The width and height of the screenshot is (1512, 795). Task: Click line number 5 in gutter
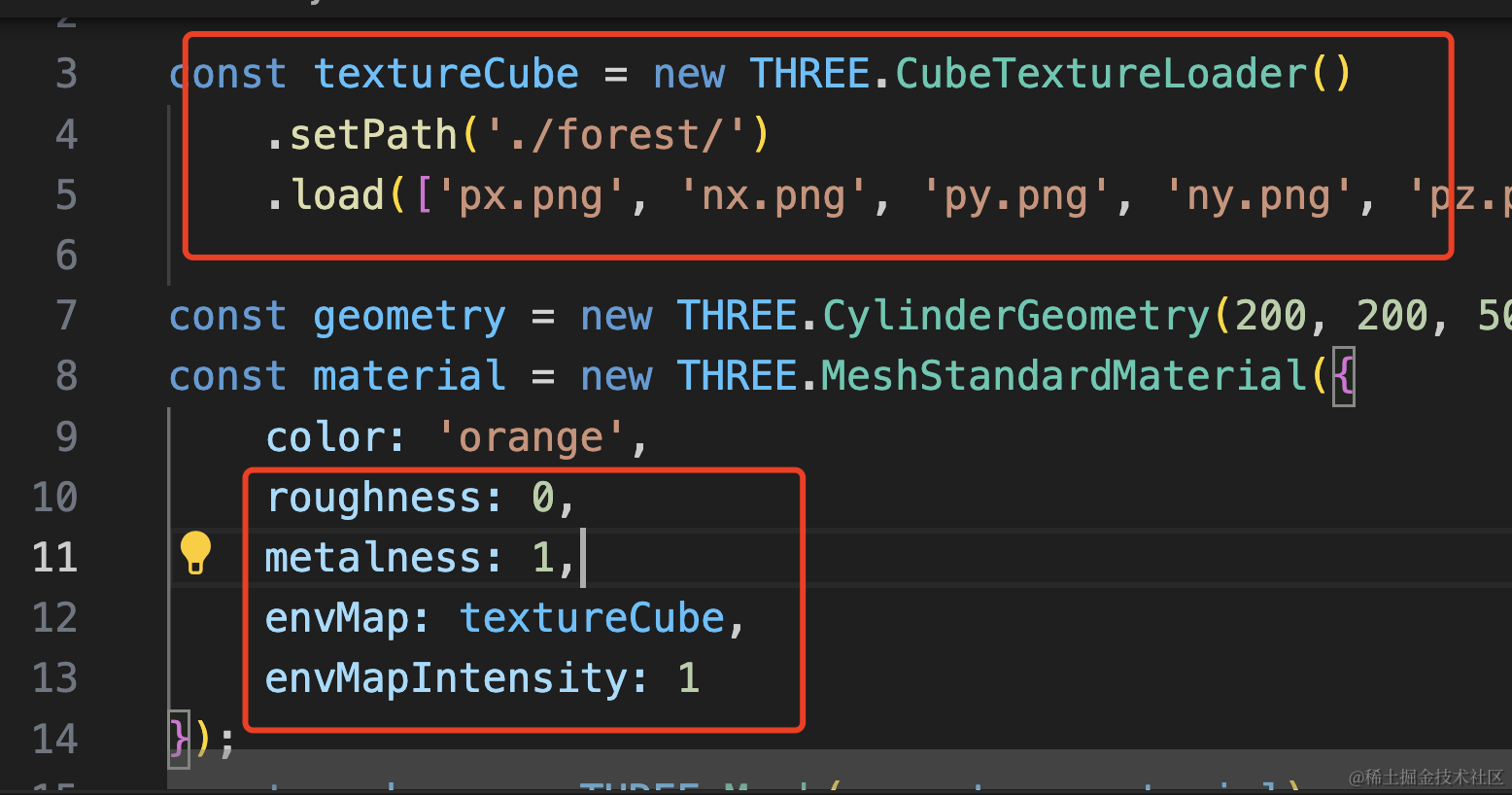tap(66, 194)
